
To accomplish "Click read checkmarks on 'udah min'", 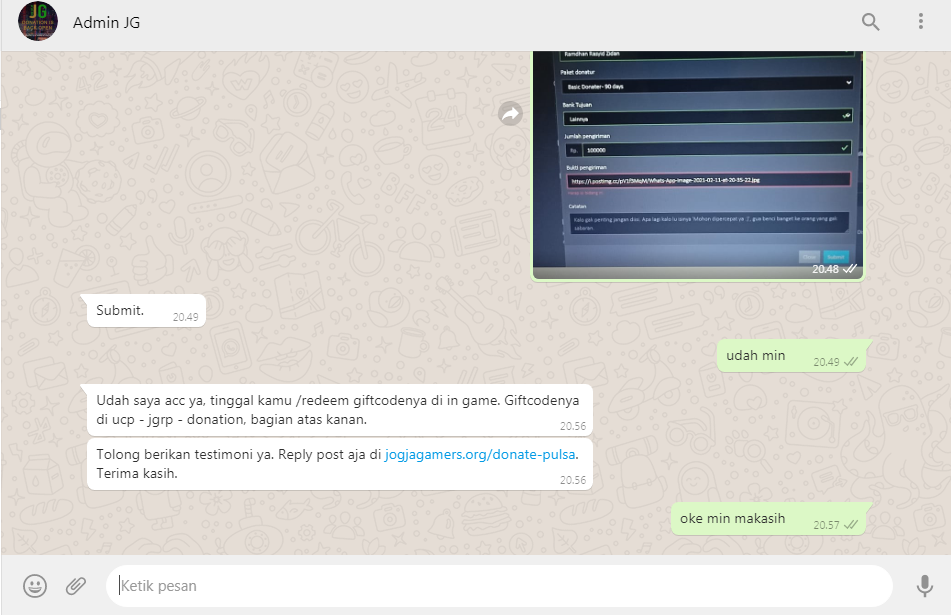I will pyautogui.click(x=851, y=361).
